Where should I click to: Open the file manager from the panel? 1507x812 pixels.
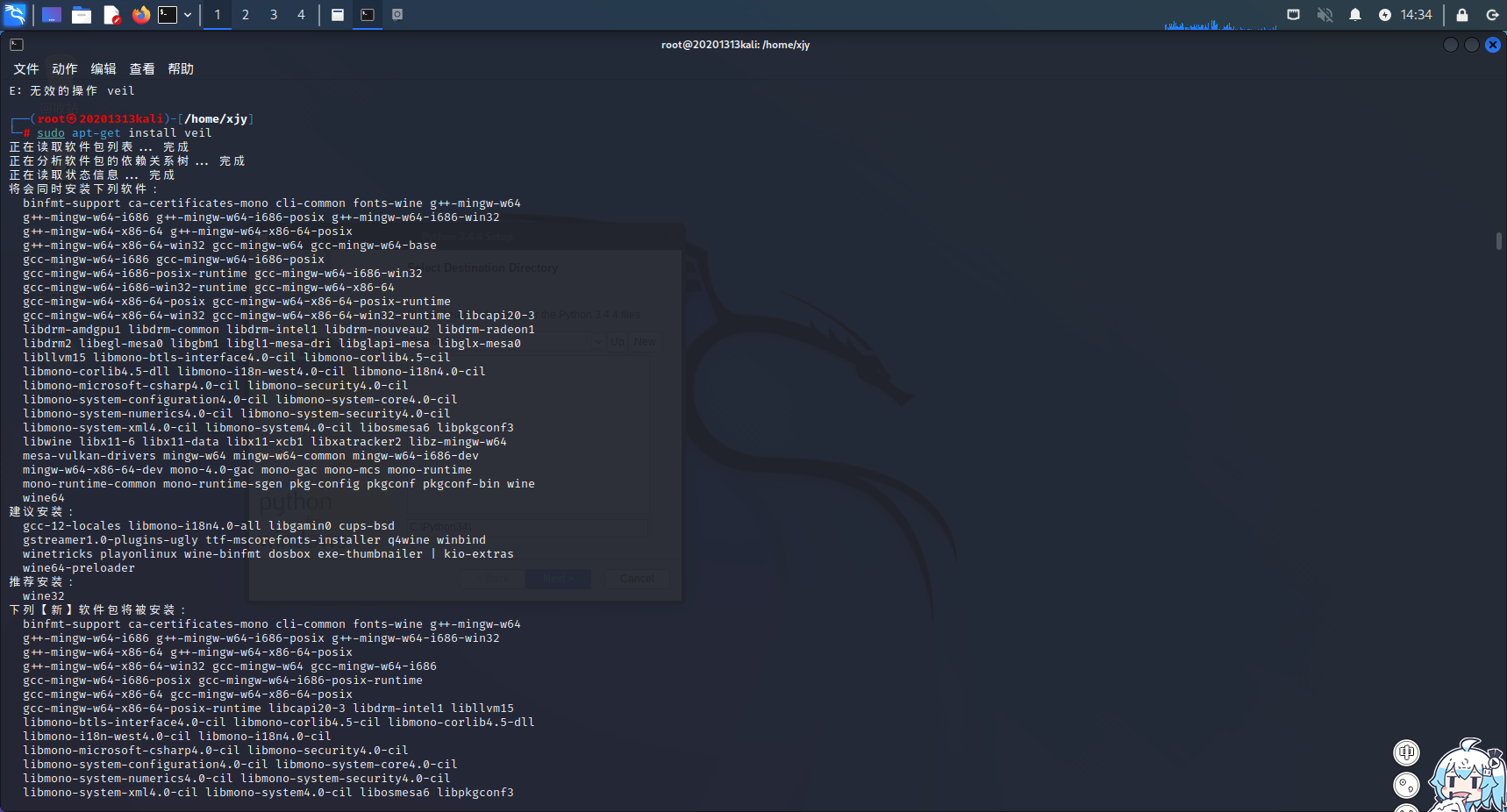(x=82, y=15)
